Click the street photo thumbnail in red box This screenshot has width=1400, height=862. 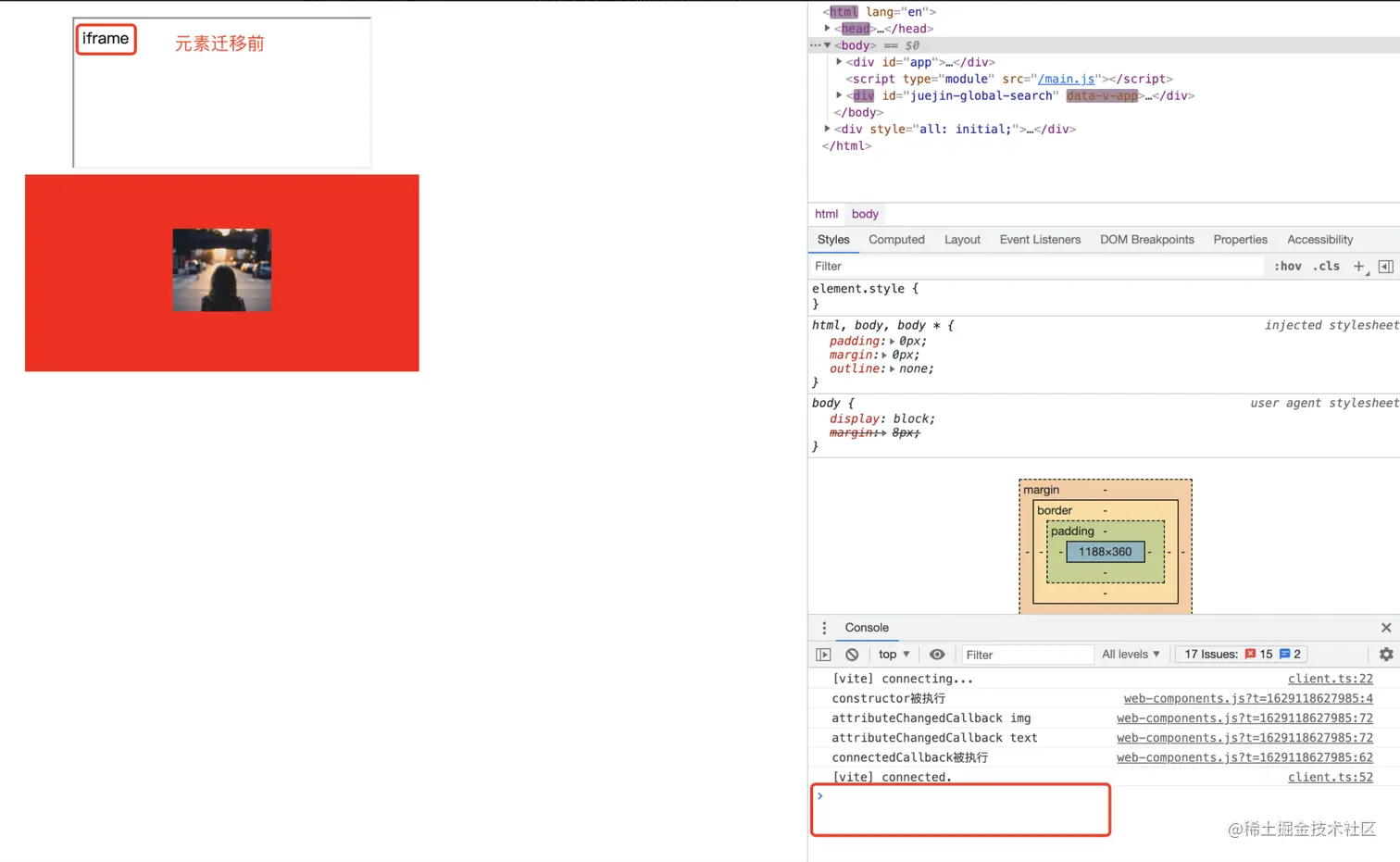click(x=222, y=269)
